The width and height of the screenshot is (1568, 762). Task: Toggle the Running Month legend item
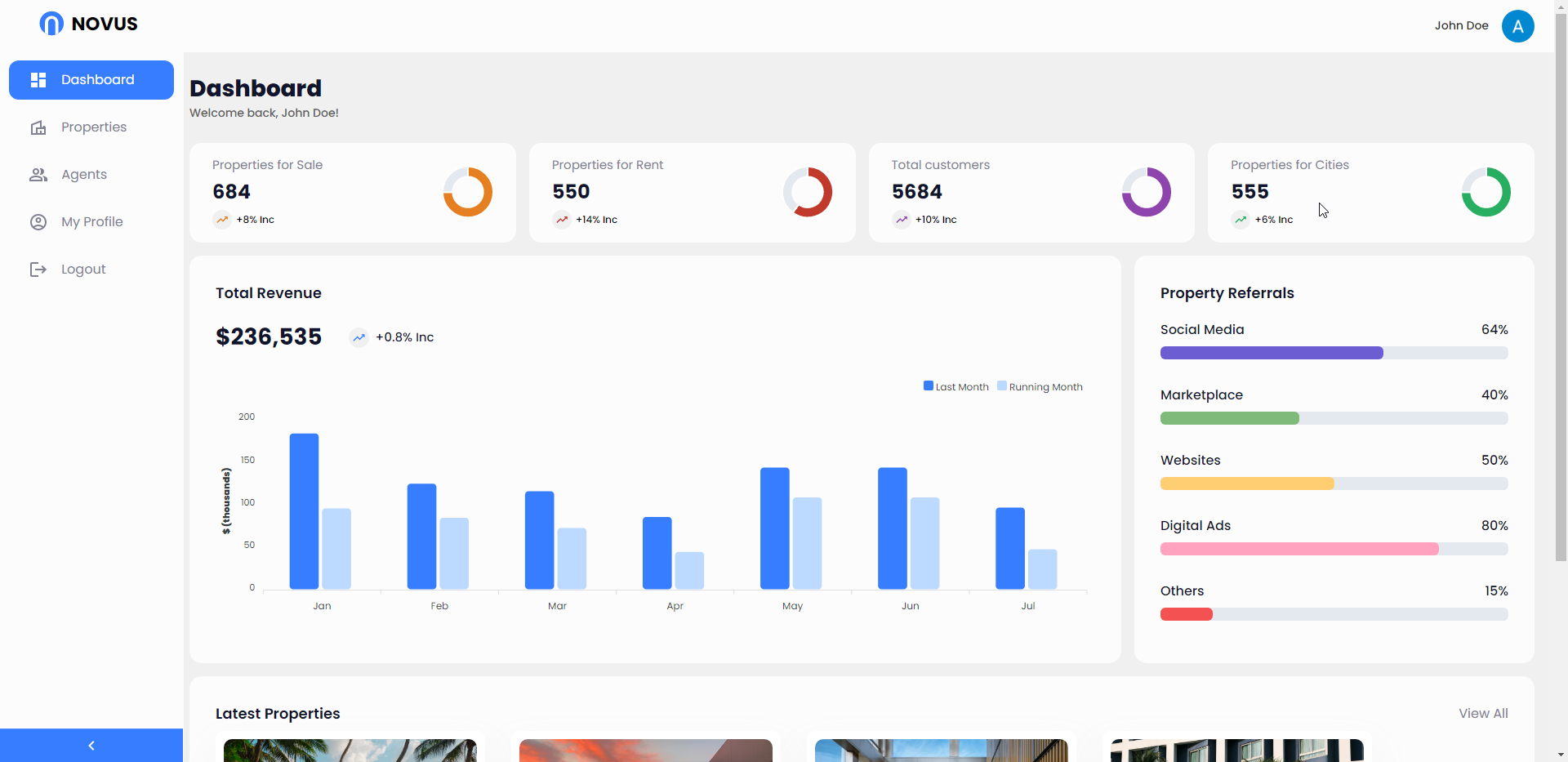(1040, 385)
